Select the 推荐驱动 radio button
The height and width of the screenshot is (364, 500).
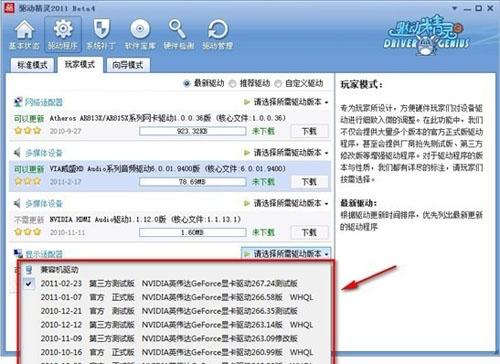[x=233, y=83]
